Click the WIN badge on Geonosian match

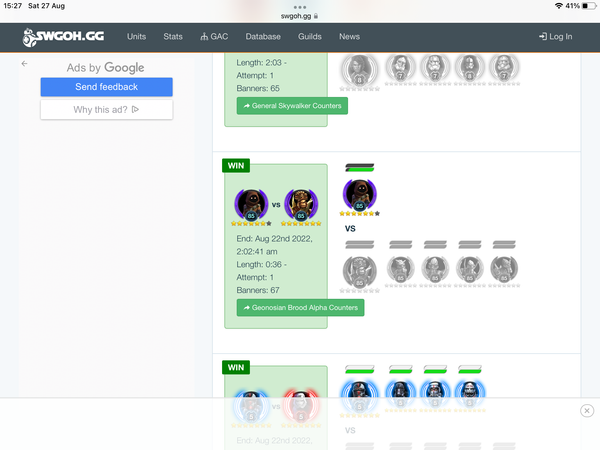(x=236, y=166)
